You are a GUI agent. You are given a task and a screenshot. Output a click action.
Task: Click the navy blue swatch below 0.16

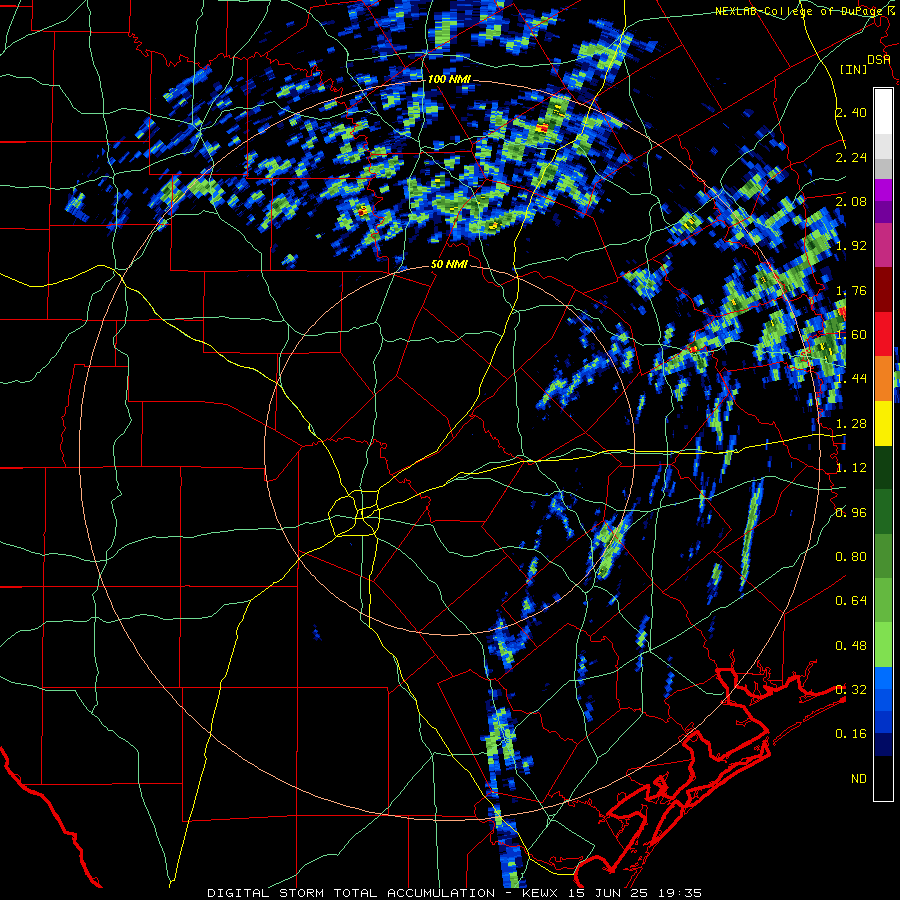pos(883,745)
